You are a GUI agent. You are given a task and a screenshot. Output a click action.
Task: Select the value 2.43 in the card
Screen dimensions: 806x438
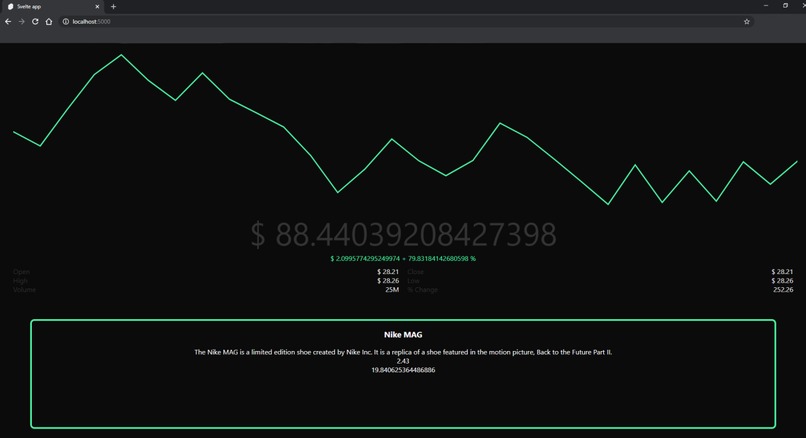point(403,361)
